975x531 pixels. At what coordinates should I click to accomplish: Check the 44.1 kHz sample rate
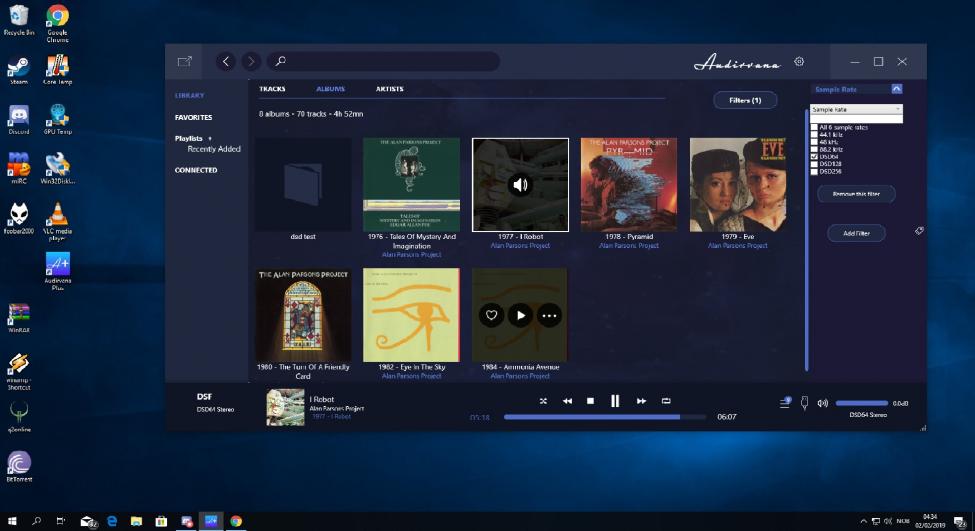tap(814, 134)
